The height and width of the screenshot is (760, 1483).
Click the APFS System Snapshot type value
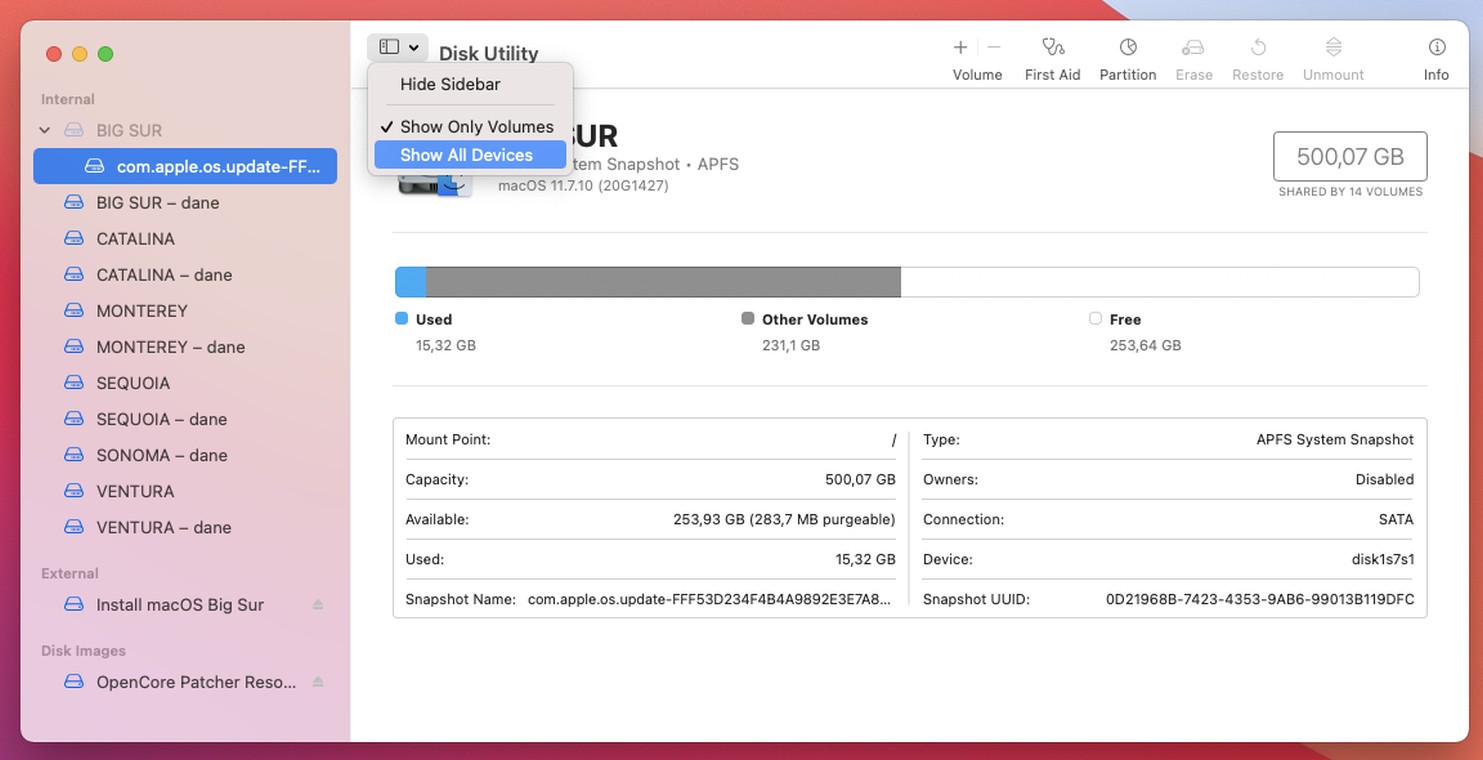point(1335,440)
